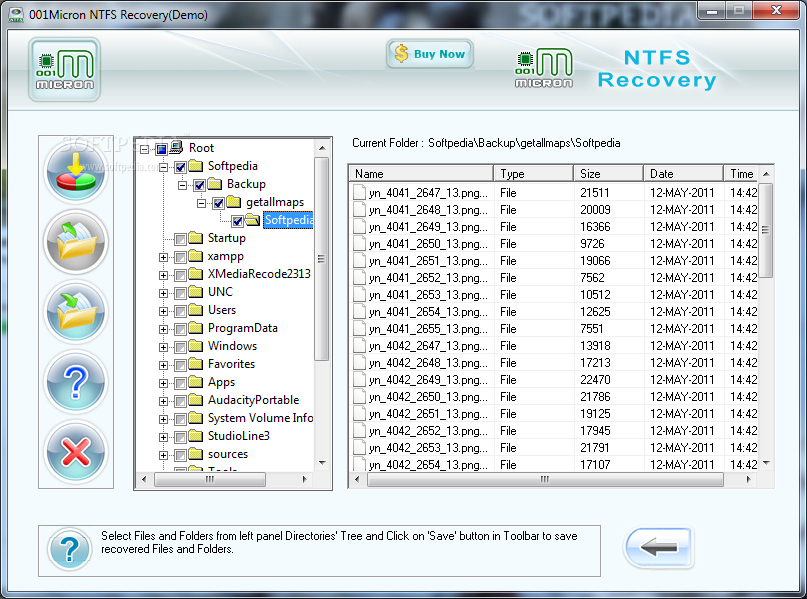Expand the xampp tree node

point(163,257)
